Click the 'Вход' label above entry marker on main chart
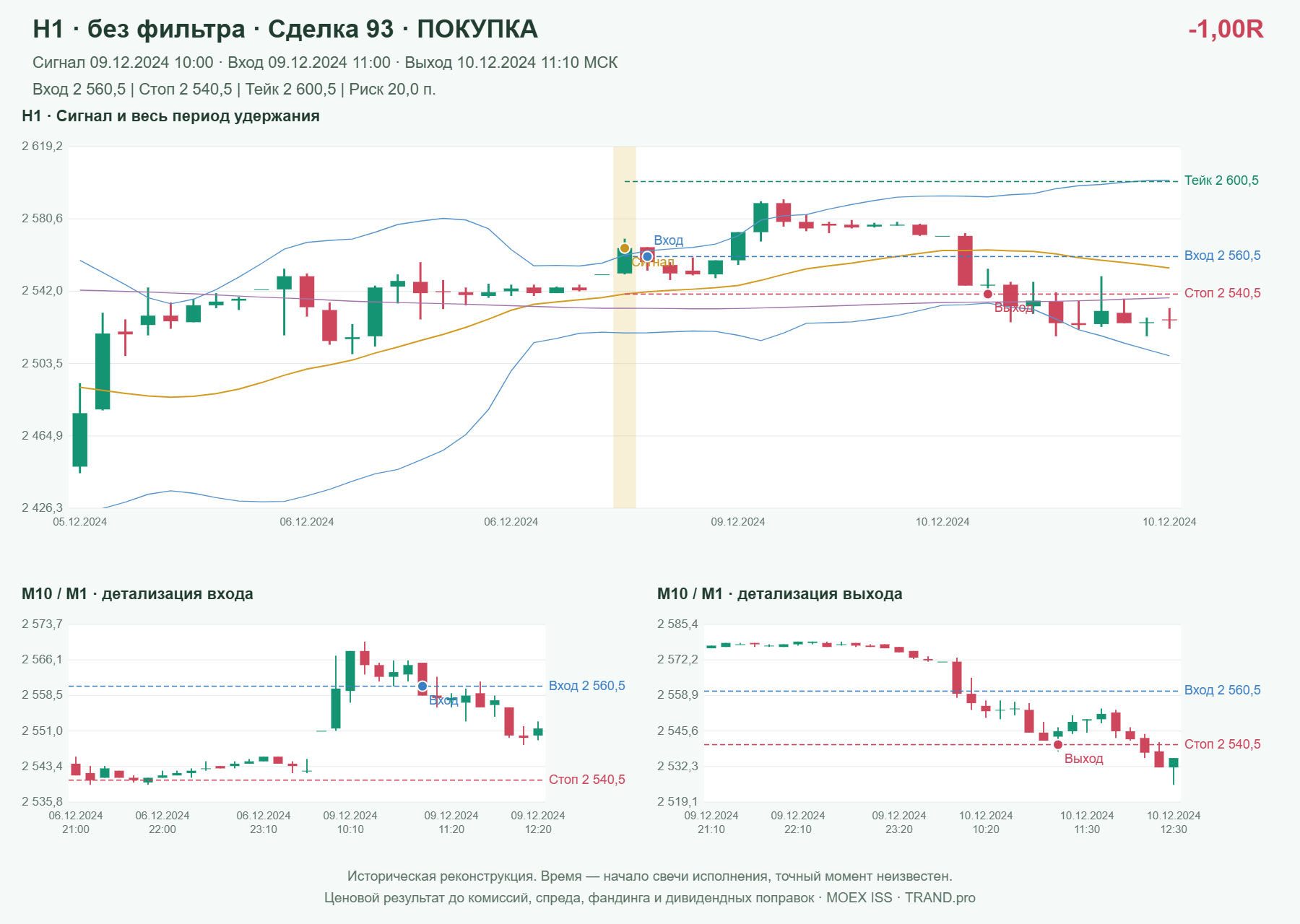 tap(668, 240)
